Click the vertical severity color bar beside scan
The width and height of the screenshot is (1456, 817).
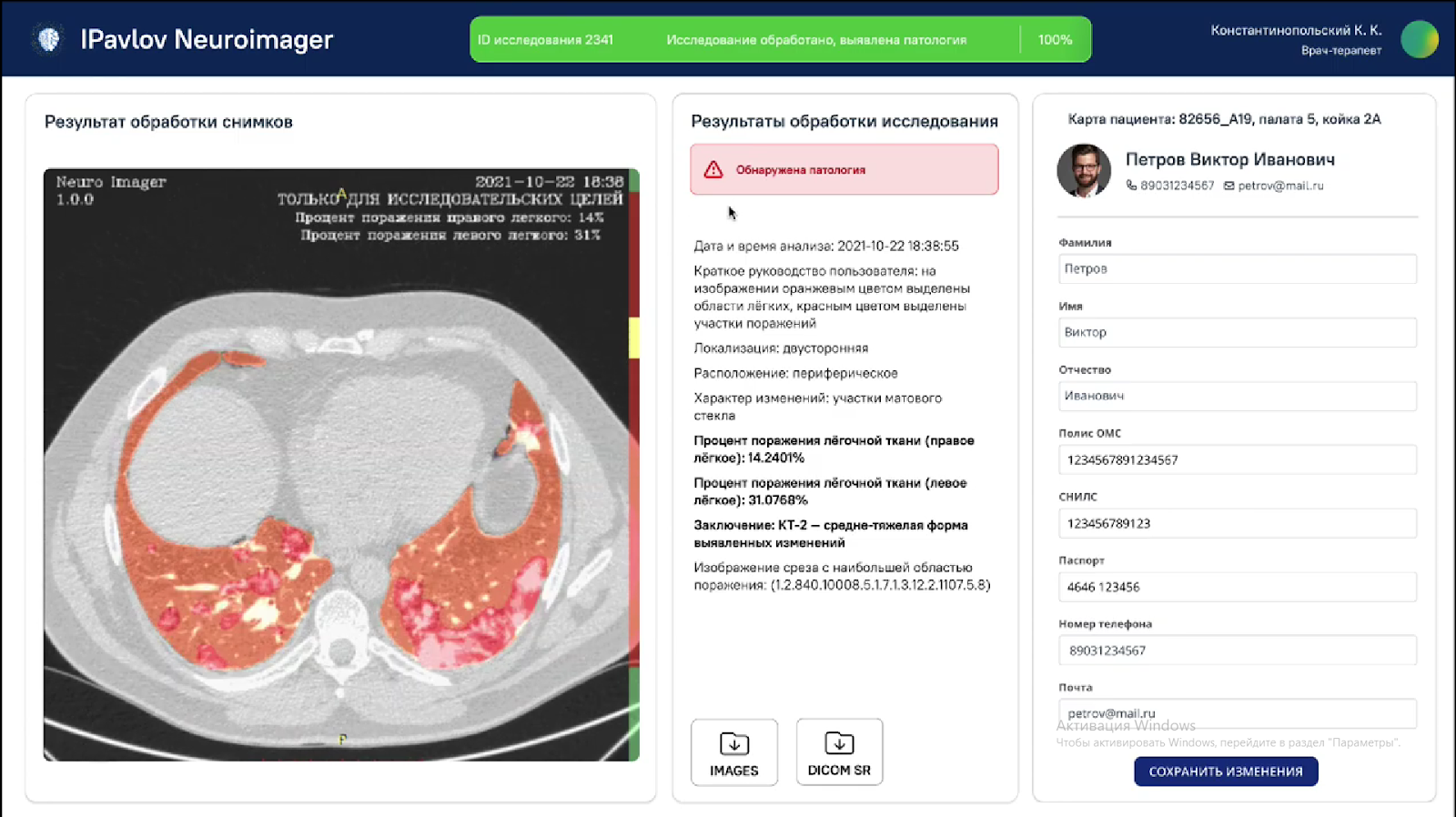point(634,464)
